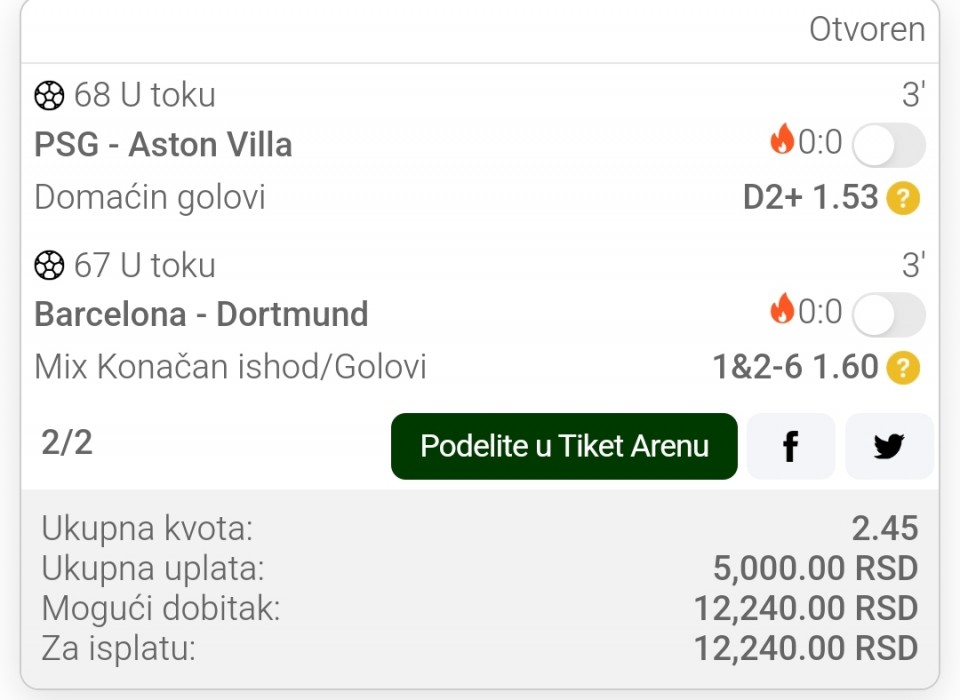
Task: Click the Otvoren ticket status label
Action: (x=866, y=30)
